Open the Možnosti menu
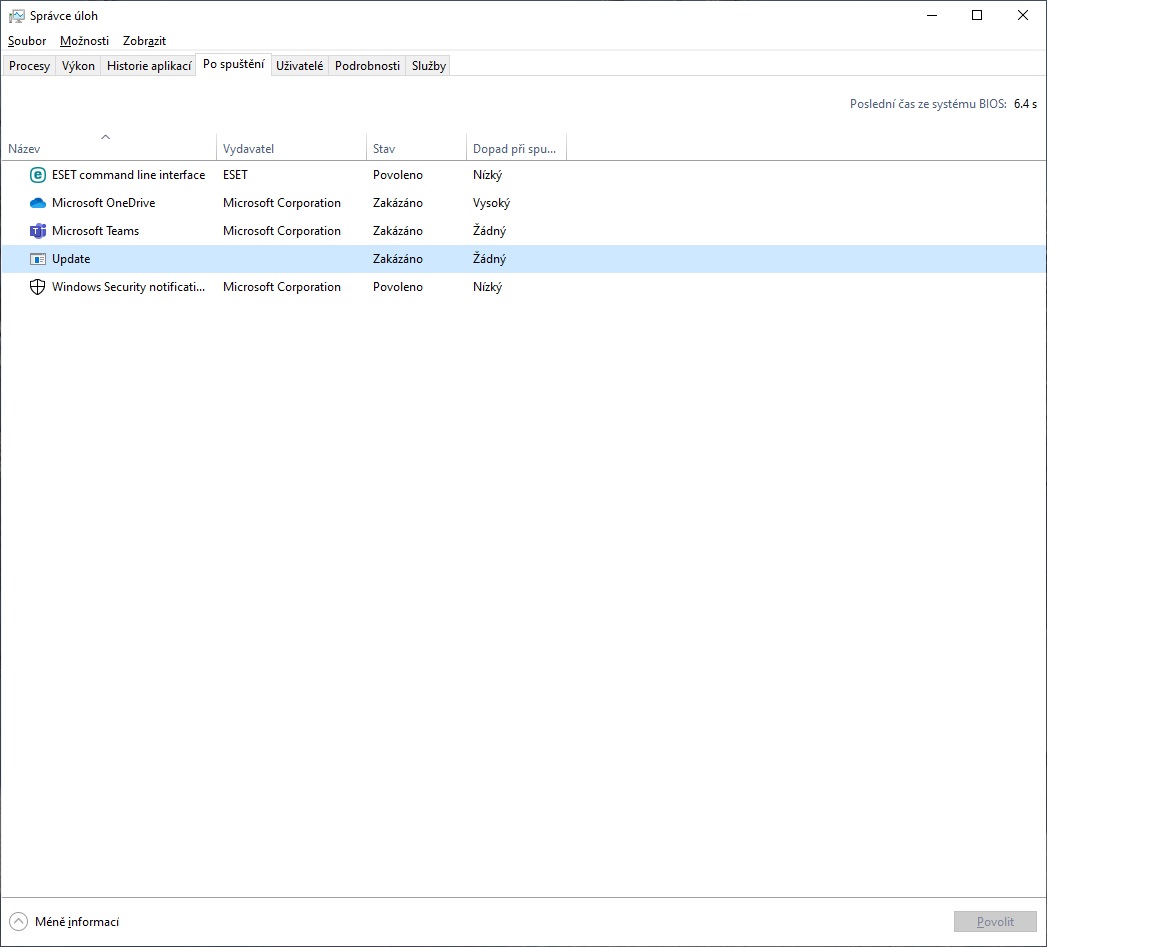1152x947 pixels. [x=84, y=41]
